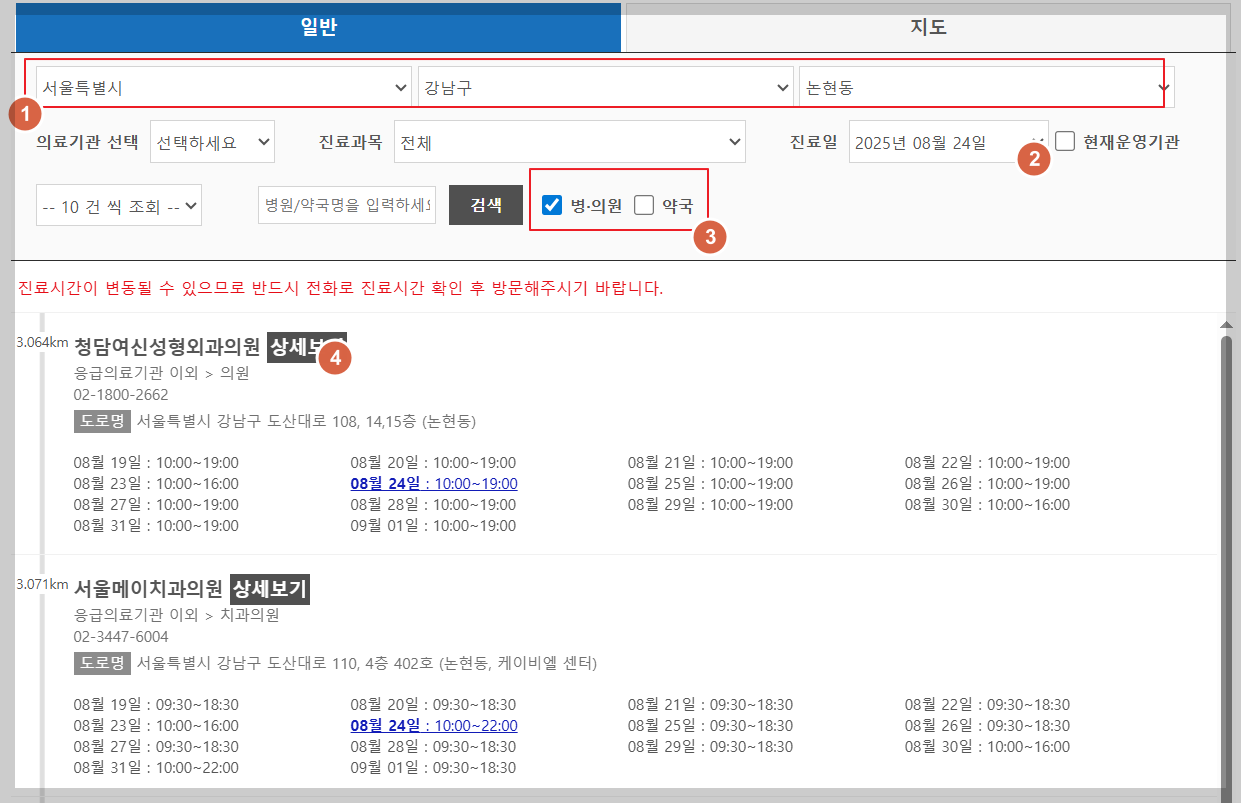1241x803 pixels.
Task: Check the 약국 checkbox
Action: click(x=644, y=205)
